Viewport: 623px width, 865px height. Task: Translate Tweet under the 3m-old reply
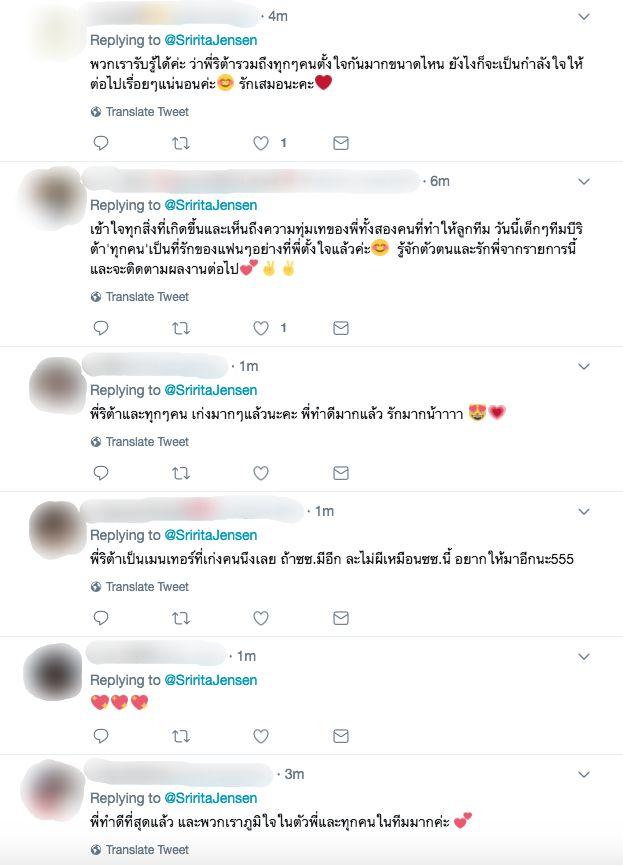pyautogui.click(x=140, y=850)
